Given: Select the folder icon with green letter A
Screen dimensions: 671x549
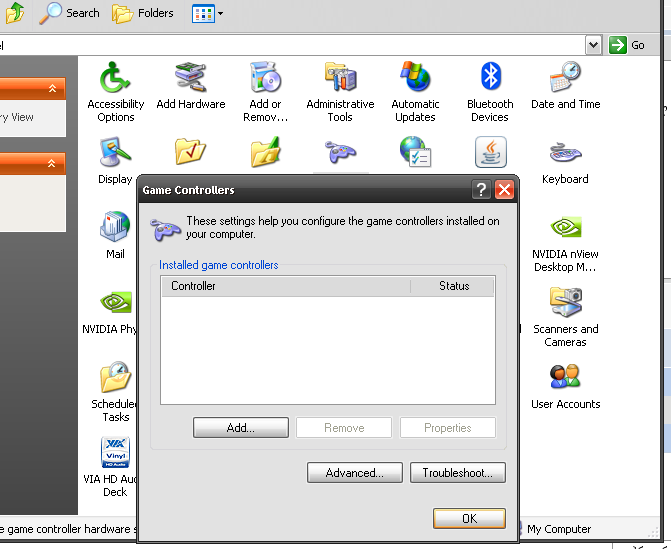Looking at the screenshot, I should tap(265, 151).
